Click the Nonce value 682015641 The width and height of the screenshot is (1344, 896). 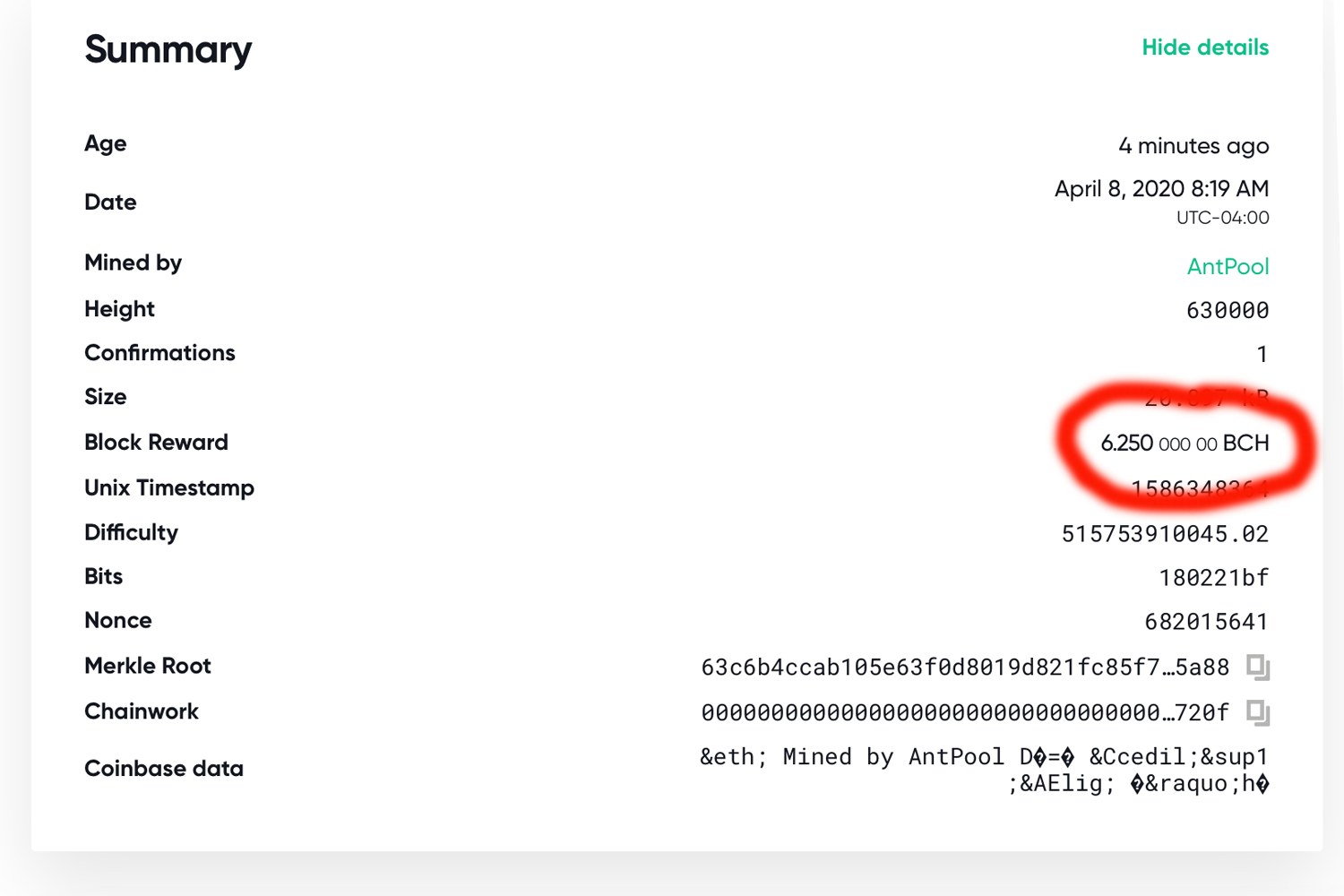point(1207,622)
